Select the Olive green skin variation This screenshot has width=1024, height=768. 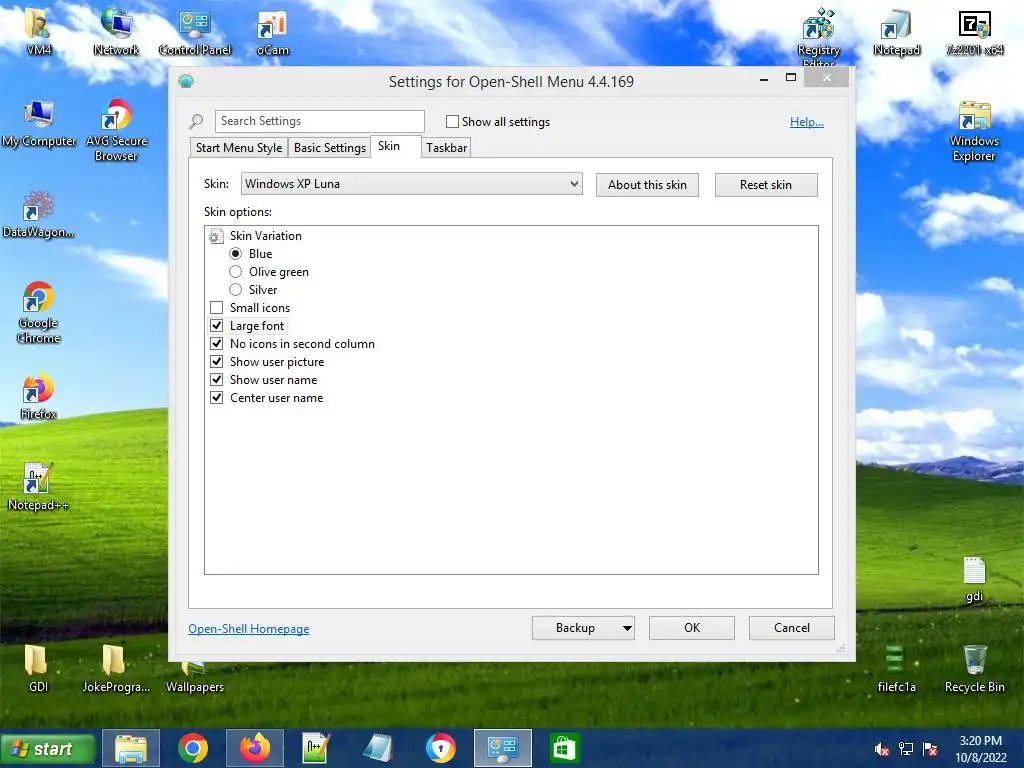[x=236, y=272]
